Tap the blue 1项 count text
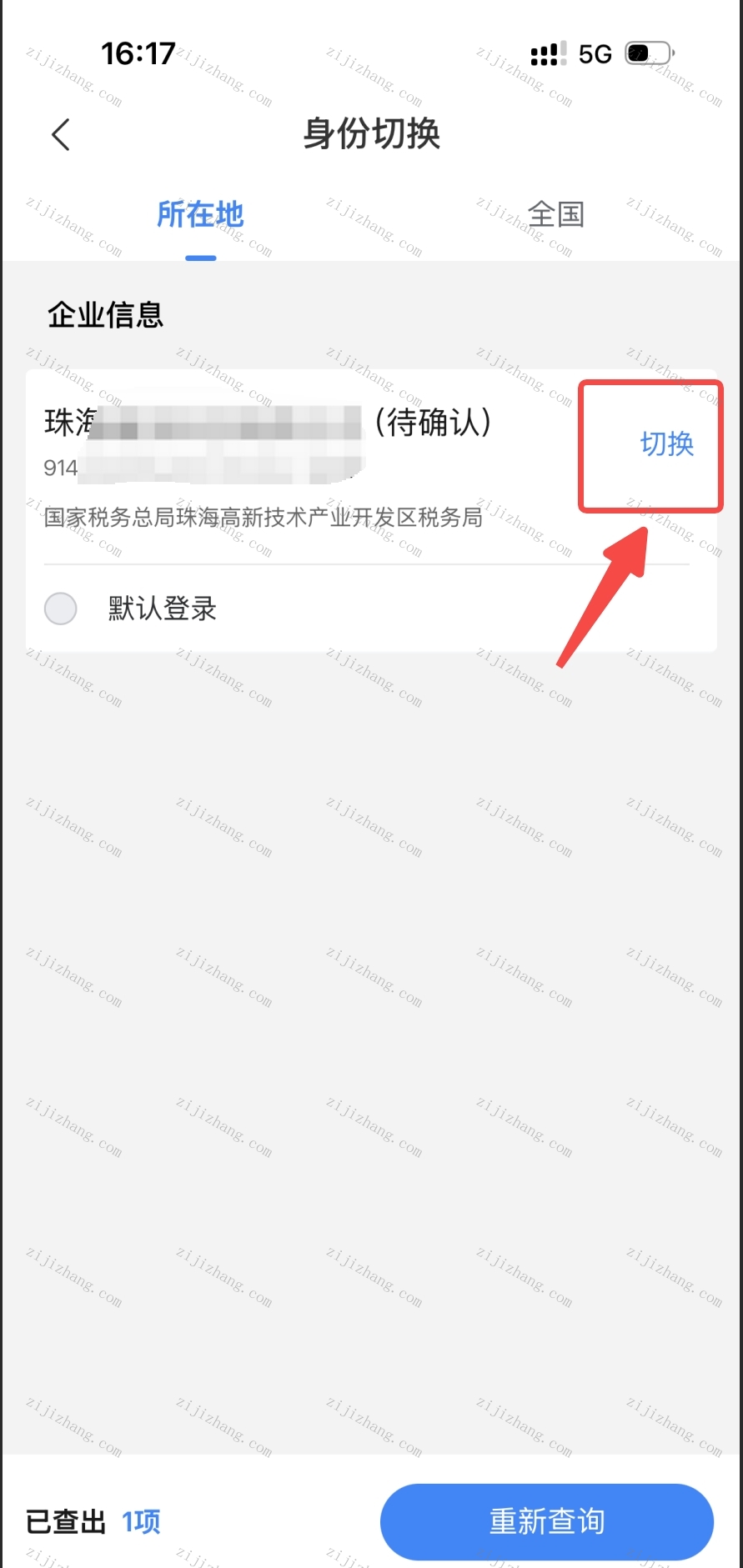The width and height of the screenshot is (743, 1568). click(x=141, y=1522)
